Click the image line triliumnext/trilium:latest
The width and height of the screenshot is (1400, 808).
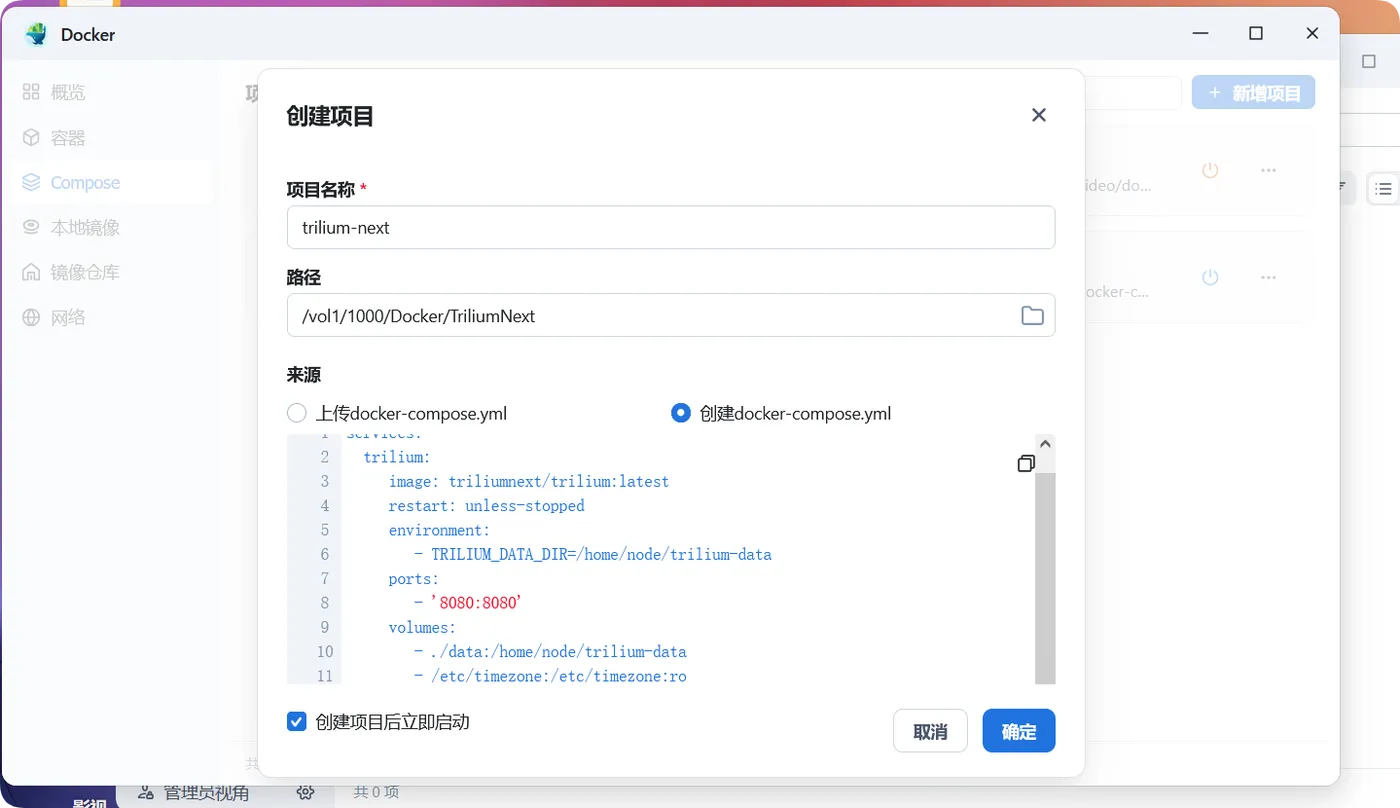pos(529,481)
